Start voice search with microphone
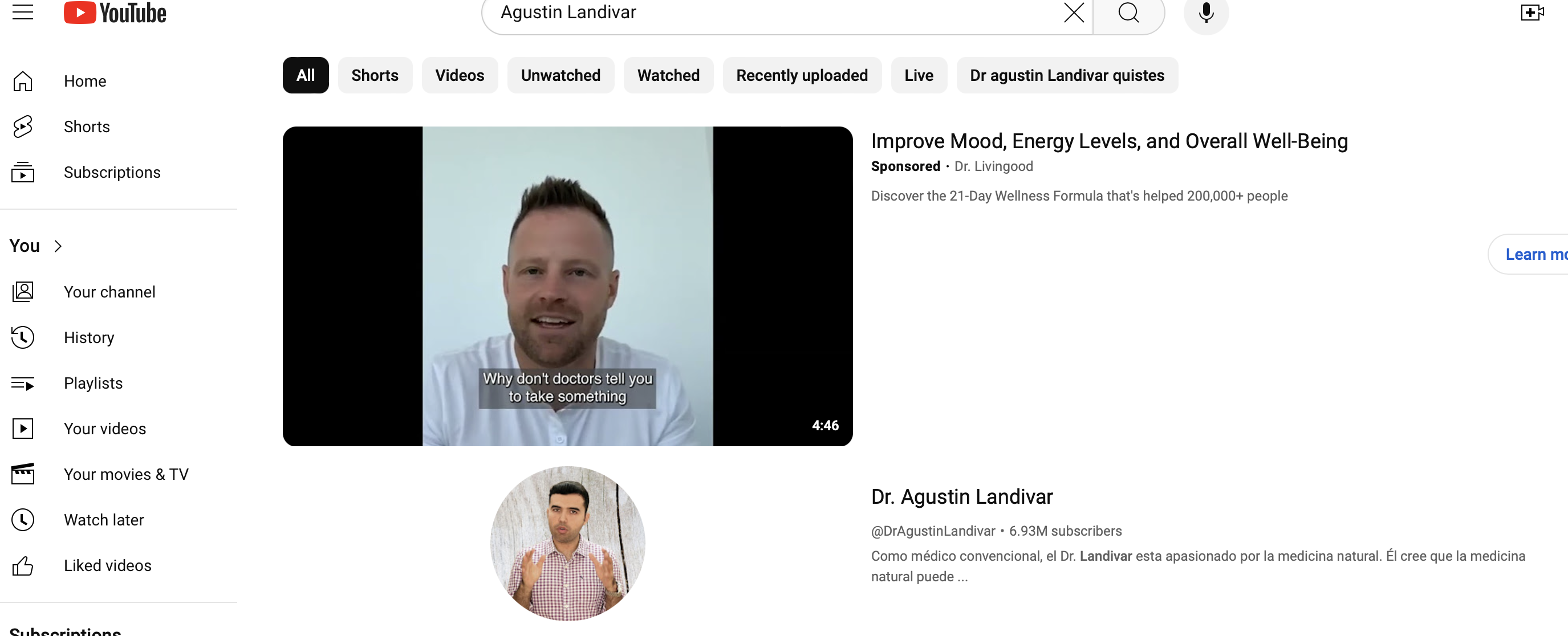Image resolution: width=1568 pixels, height=636 pixels. [1206, 12]
